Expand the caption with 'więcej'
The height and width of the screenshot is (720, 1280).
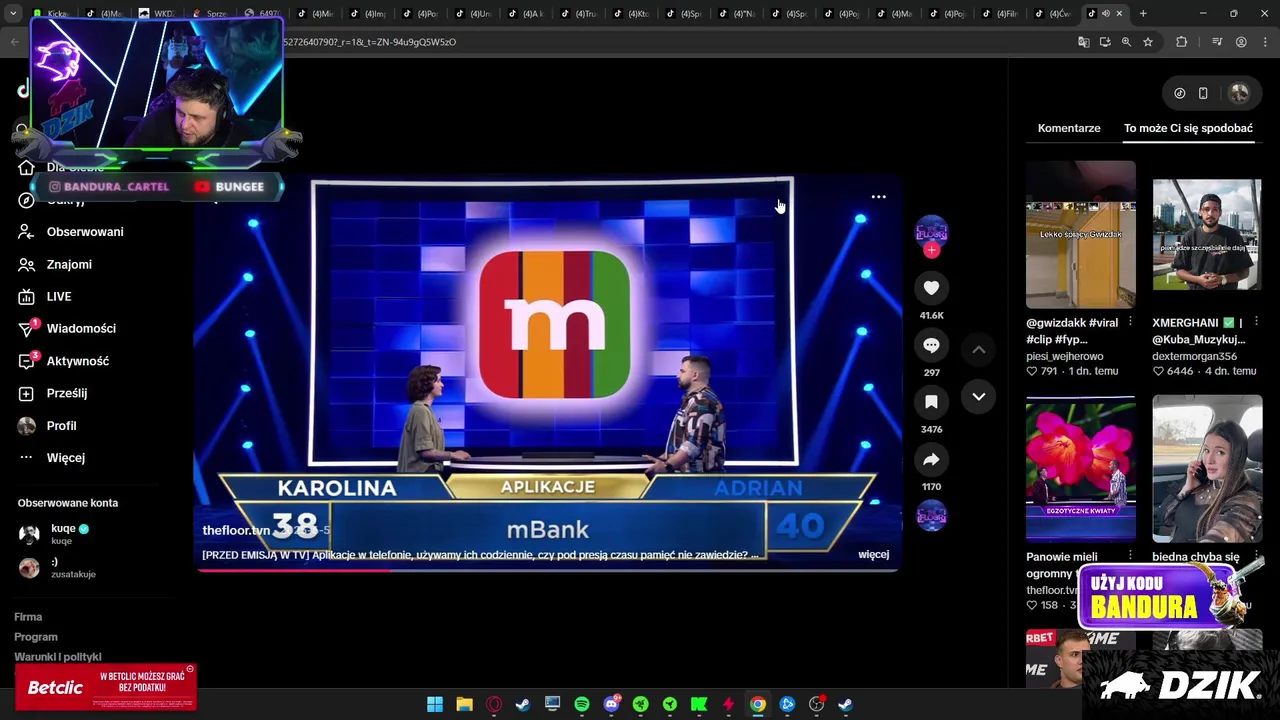click(x=873, y=554)
